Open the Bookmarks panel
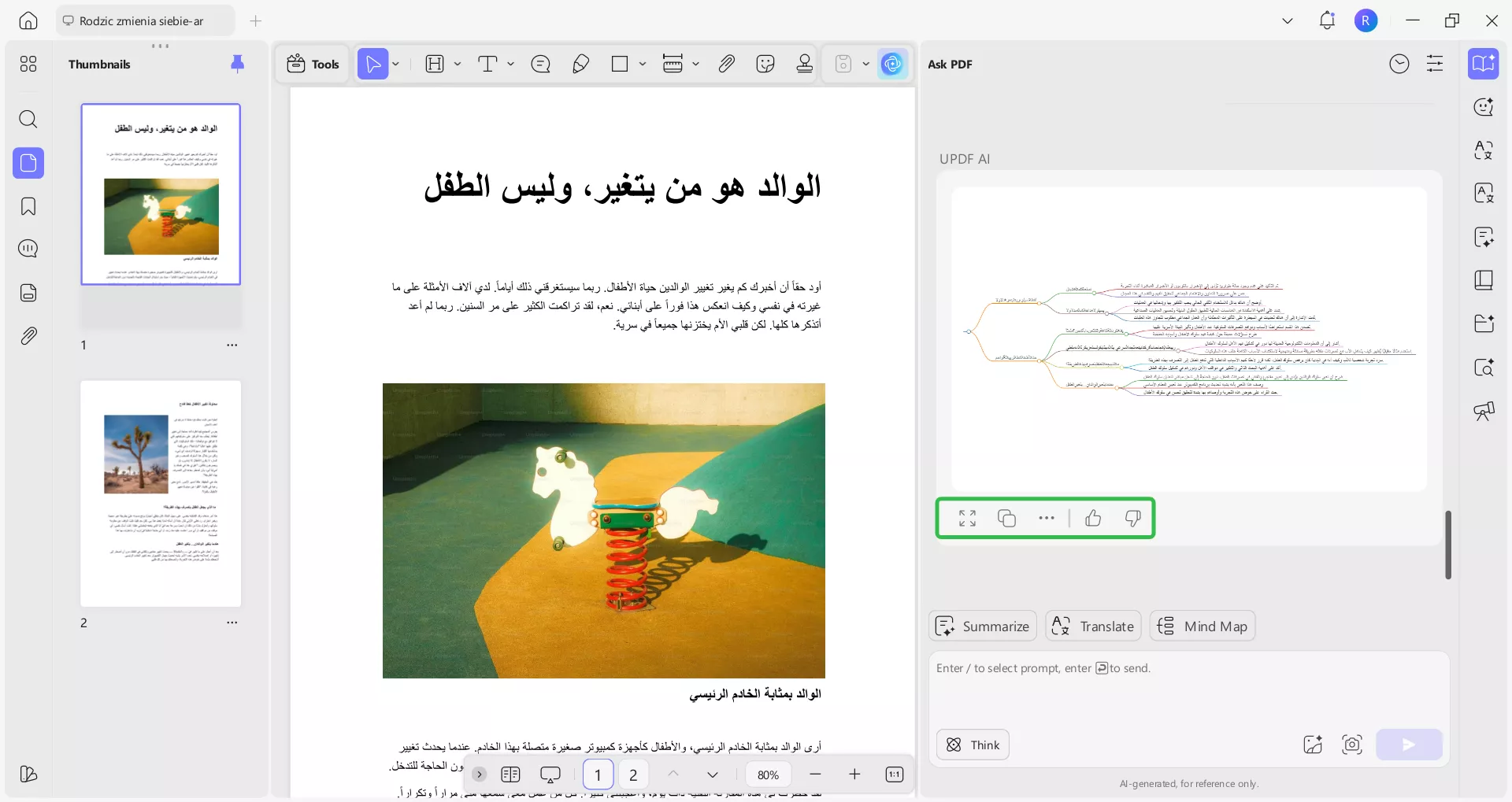The image size is (1512, 802). pyautogui.click(x=28, y=206)
